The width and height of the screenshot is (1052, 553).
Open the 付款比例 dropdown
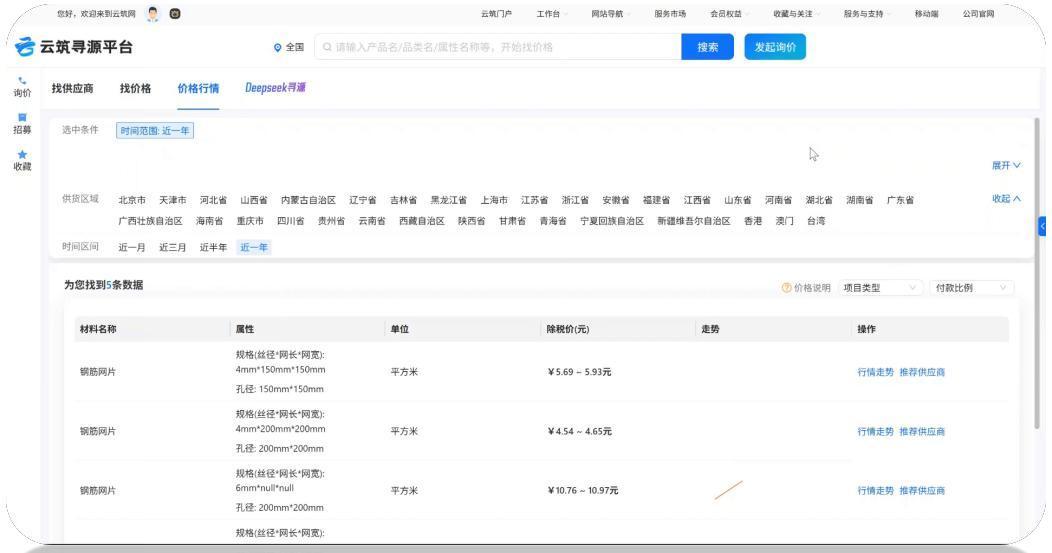pyautogui.click(x=970, y=288)
